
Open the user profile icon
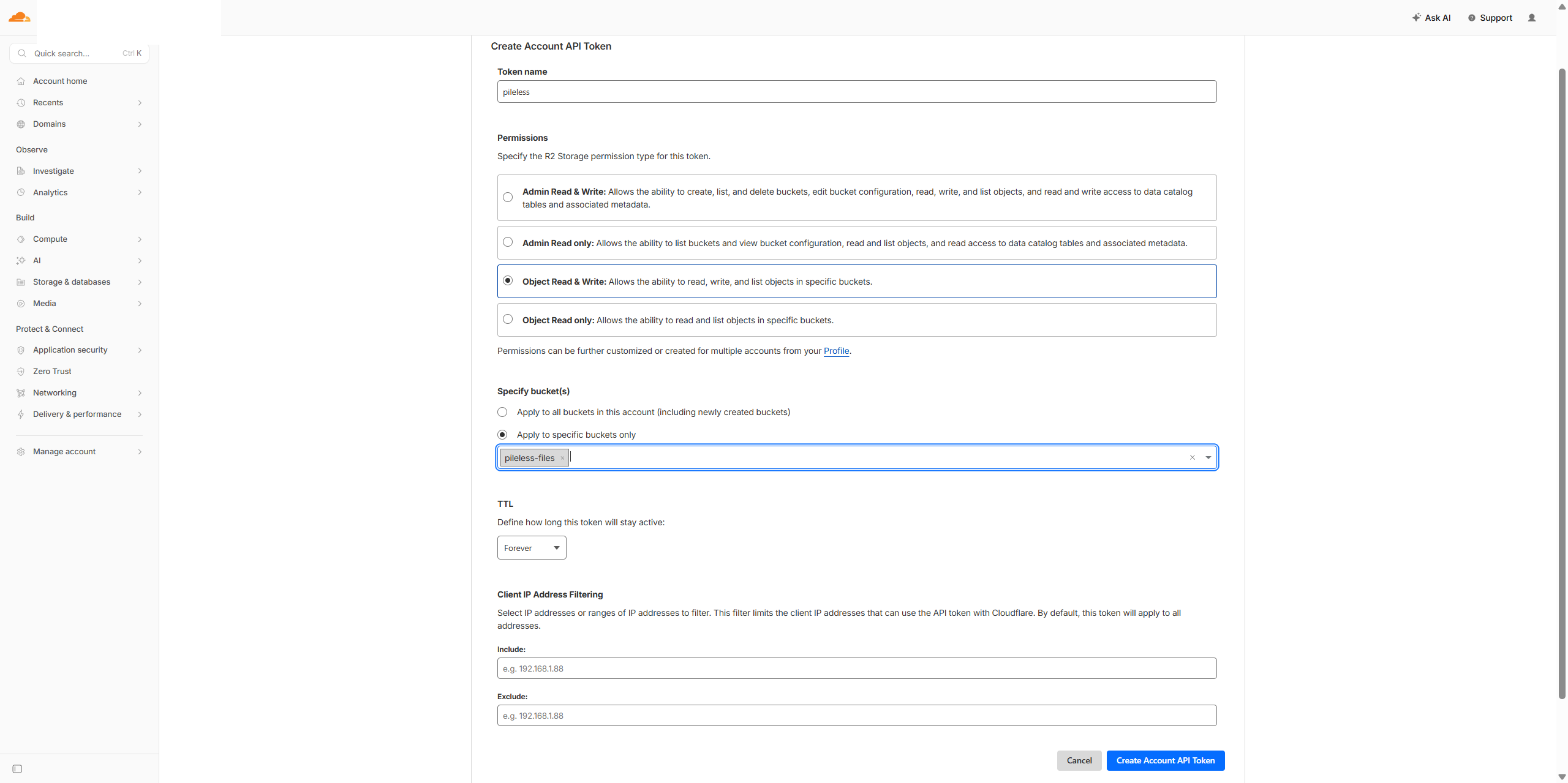coord(1532,18)
